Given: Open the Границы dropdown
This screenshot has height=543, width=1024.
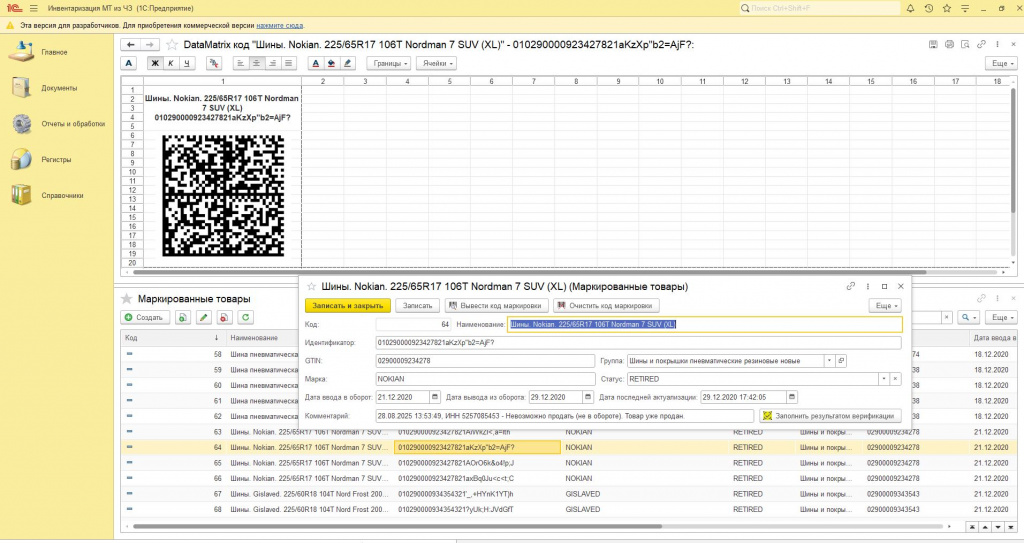Looking at the screenshot, I should (389, 63).
